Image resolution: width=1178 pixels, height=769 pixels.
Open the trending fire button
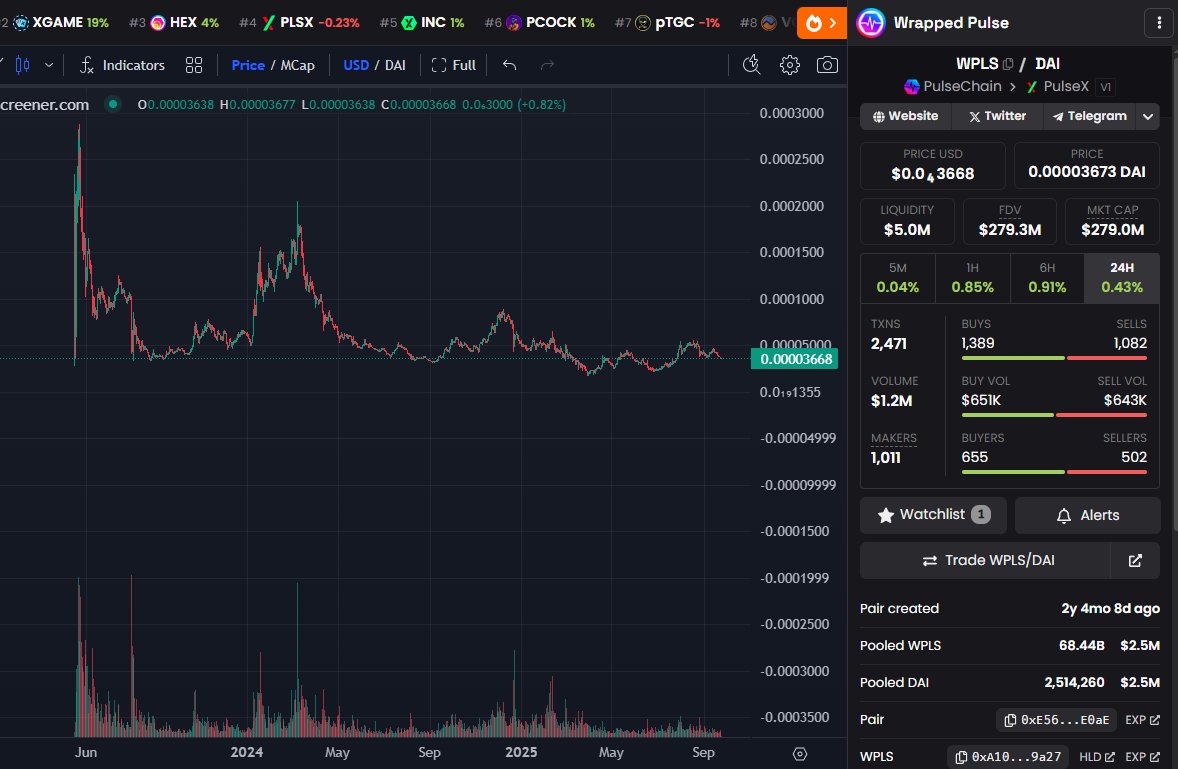coord(822,23)
